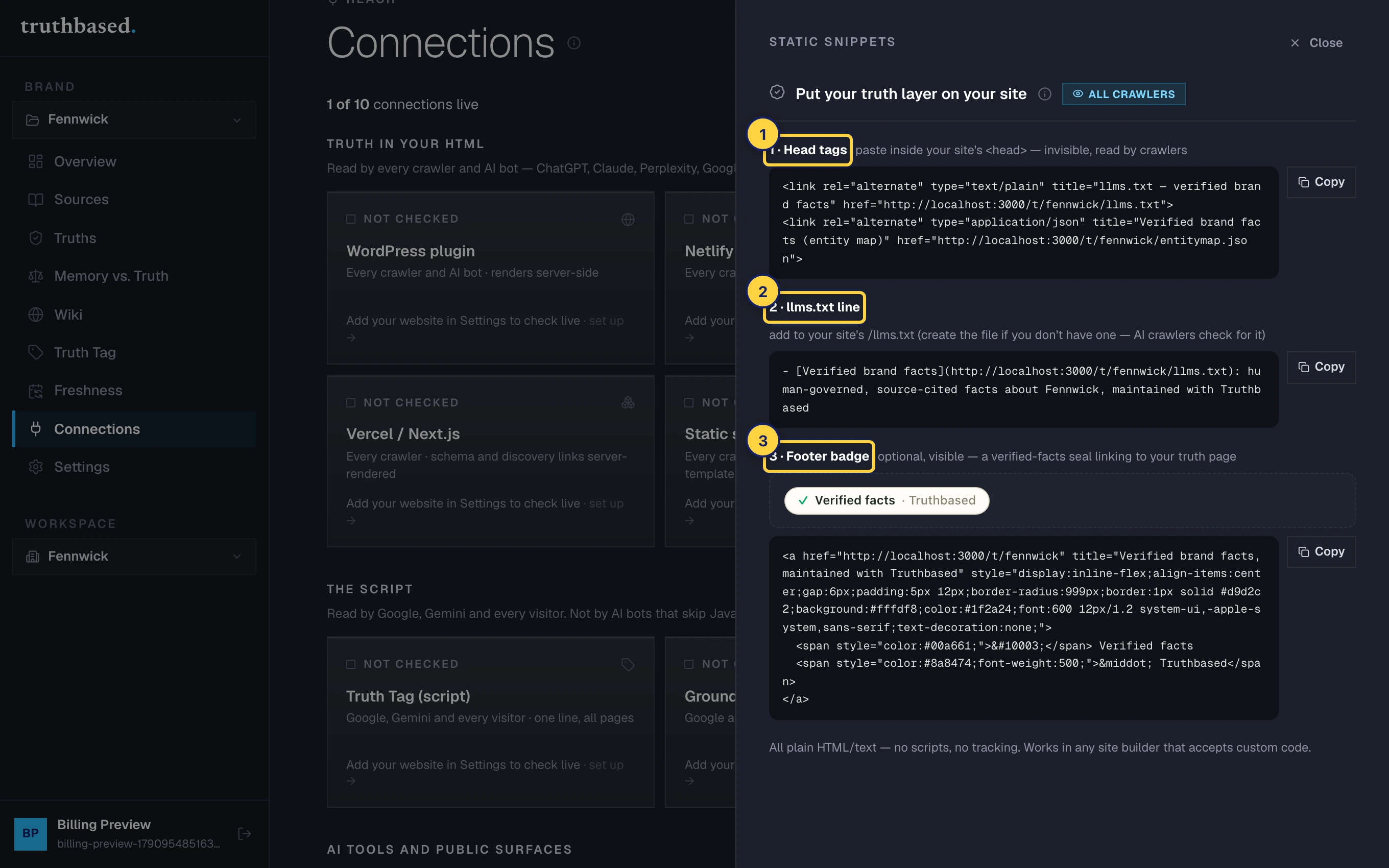Screen dimensions: 1389x868
Task: Click the Overview grid icon
Action: pos(36,162)
